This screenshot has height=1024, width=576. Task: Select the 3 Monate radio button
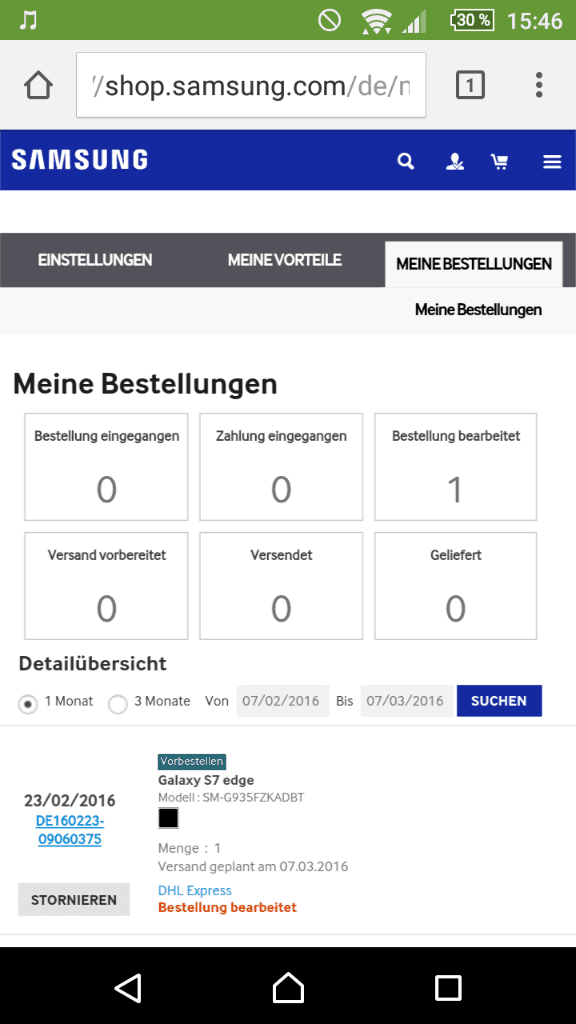click(x=118, y=705)
